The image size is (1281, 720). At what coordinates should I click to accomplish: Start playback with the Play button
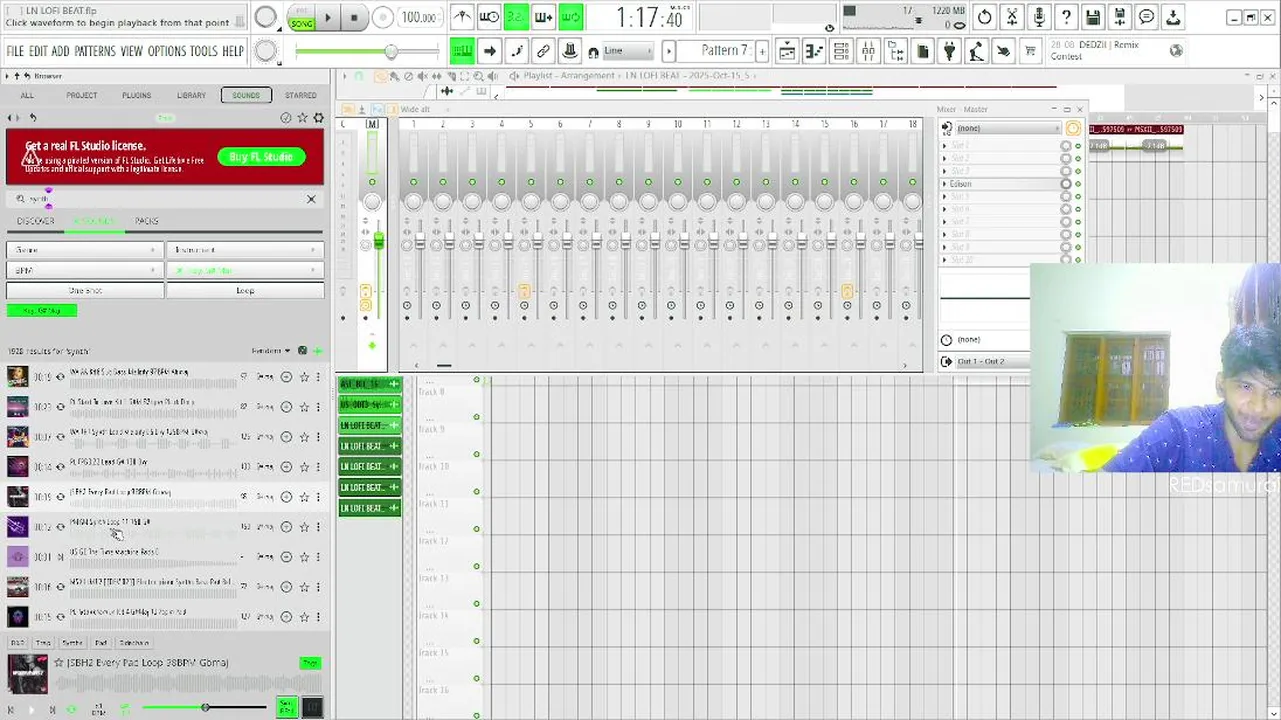[327, 17]
